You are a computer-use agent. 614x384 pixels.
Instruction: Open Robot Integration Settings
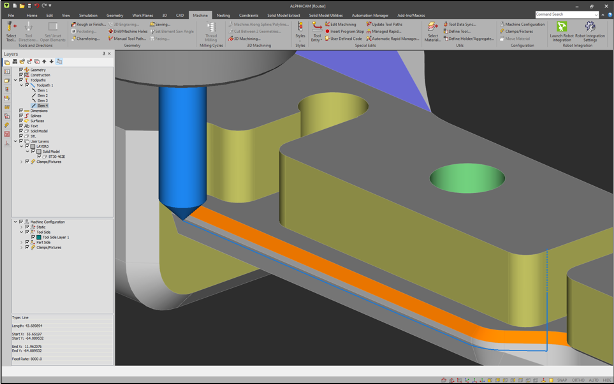click(x=590, y=31)
